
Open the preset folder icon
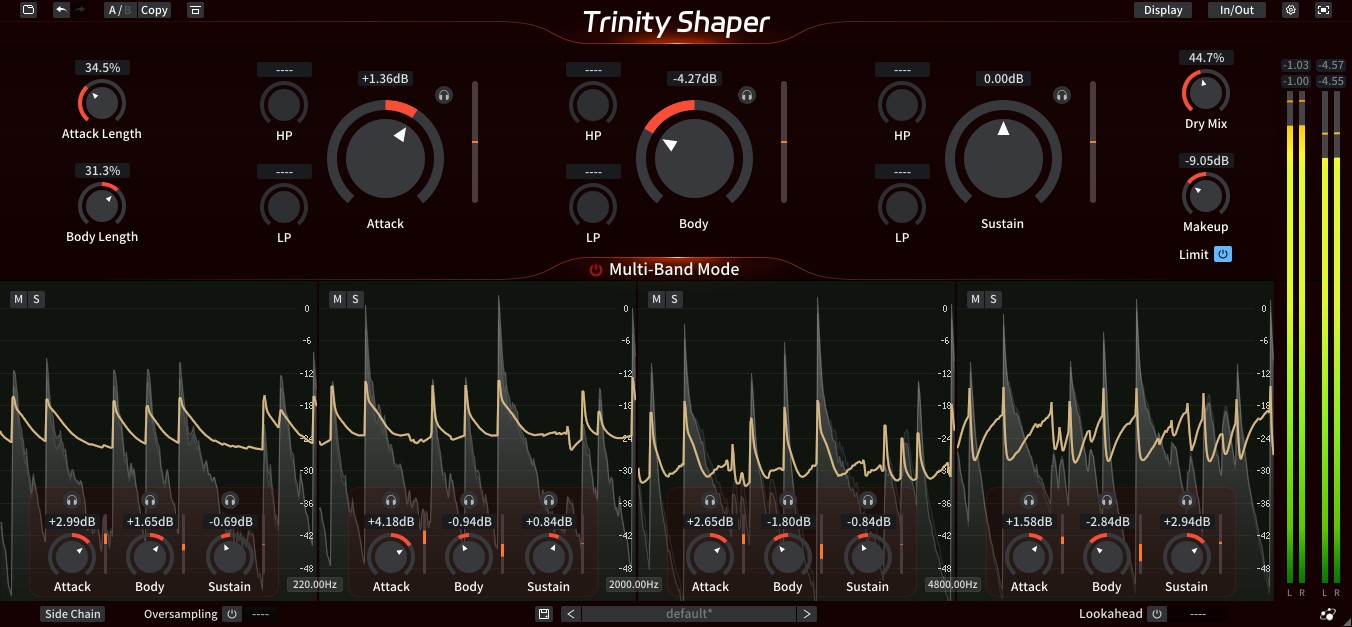tap(28, 10)
